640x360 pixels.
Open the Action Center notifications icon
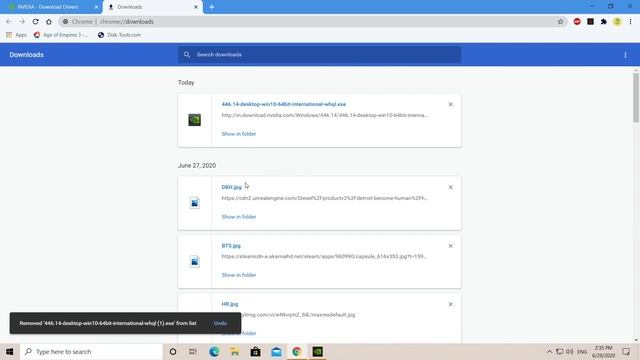[626, 351]
